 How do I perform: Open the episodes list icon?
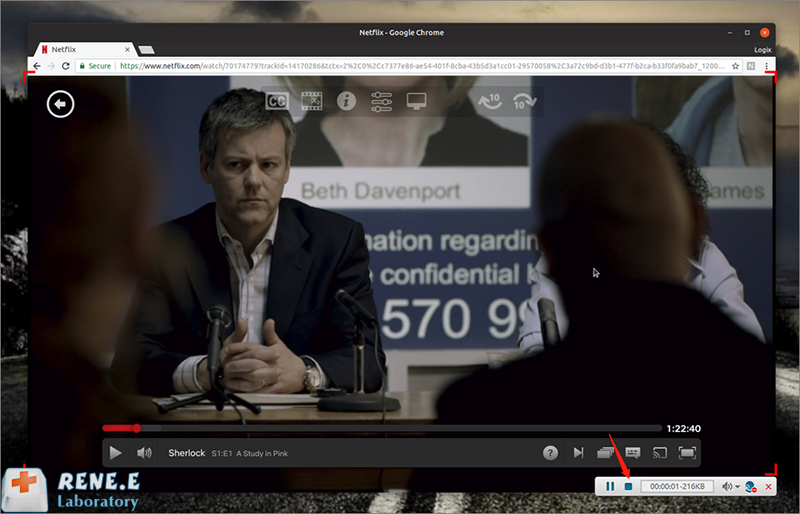click(605, 453)
